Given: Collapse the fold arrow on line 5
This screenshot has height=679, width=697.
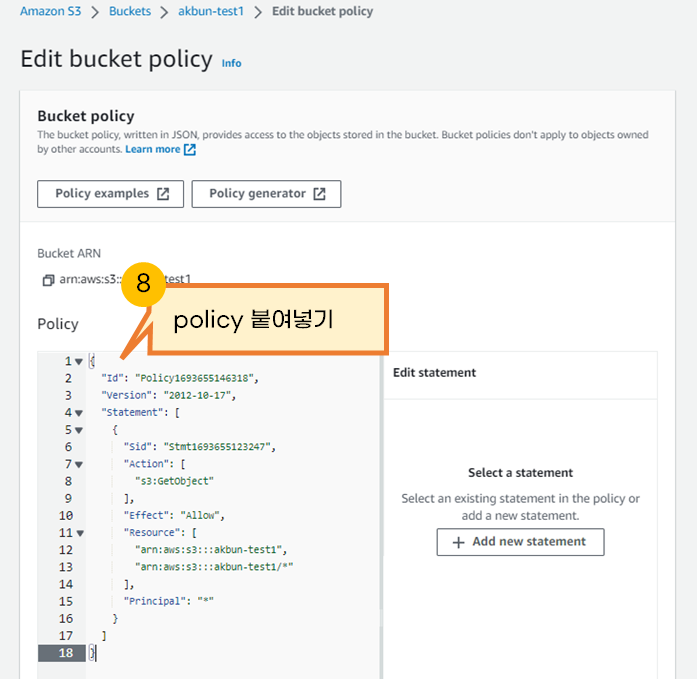Looking at the screenshot, I should [x=79, y=430].
